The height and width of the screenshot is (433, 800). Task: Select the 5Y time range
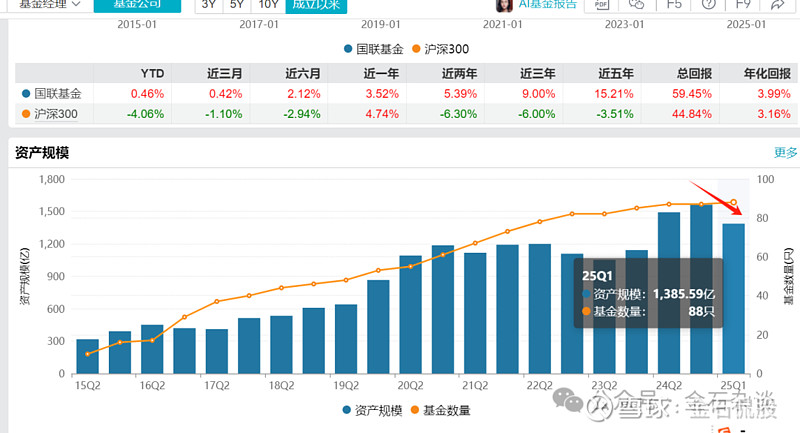point(237,5)
